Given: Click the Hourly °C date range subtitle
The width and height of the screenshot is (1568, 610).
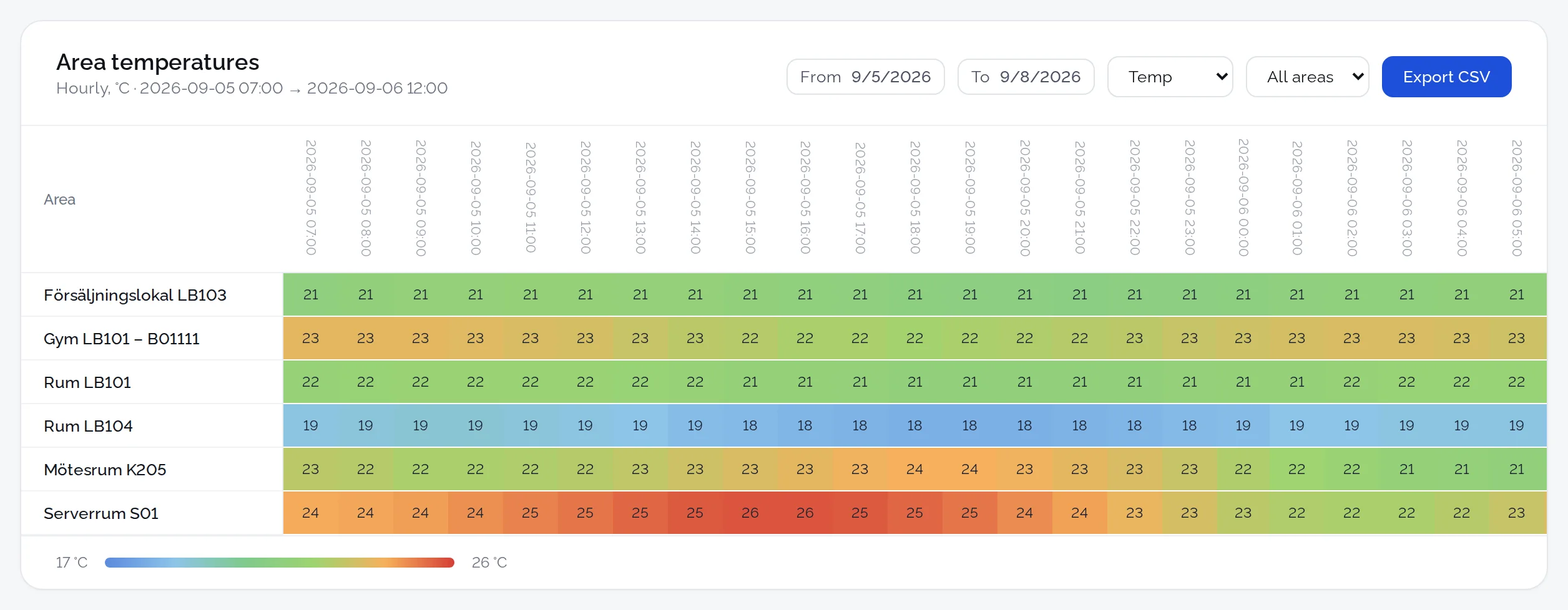Looking at the screenshot, I should tap(252, 89).
